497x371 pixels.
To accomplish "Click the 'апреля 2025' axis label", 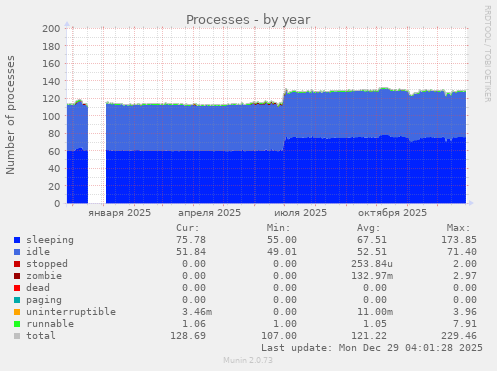I will pyautogui.click(x=209, y=213).
